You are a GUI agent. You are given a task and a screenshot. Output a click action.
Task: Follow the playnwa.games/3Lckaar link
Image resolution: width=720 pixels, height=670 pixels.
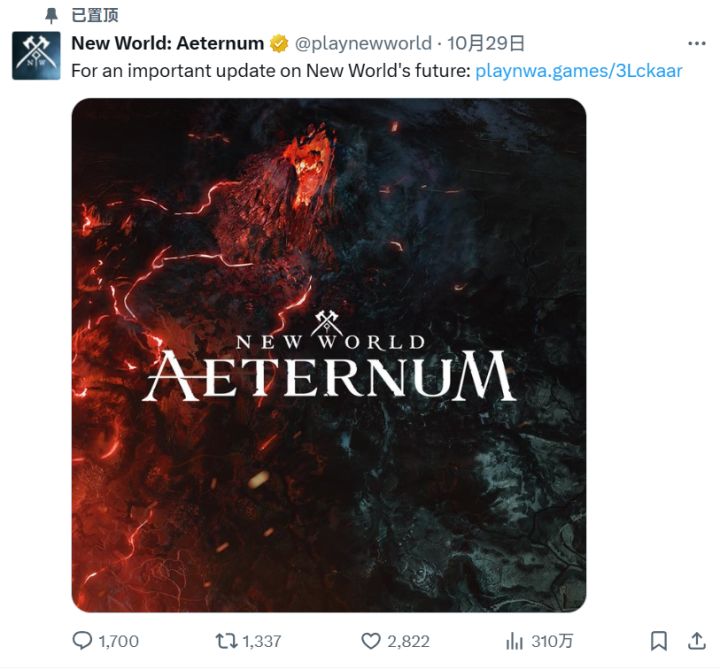coord(579,71)
